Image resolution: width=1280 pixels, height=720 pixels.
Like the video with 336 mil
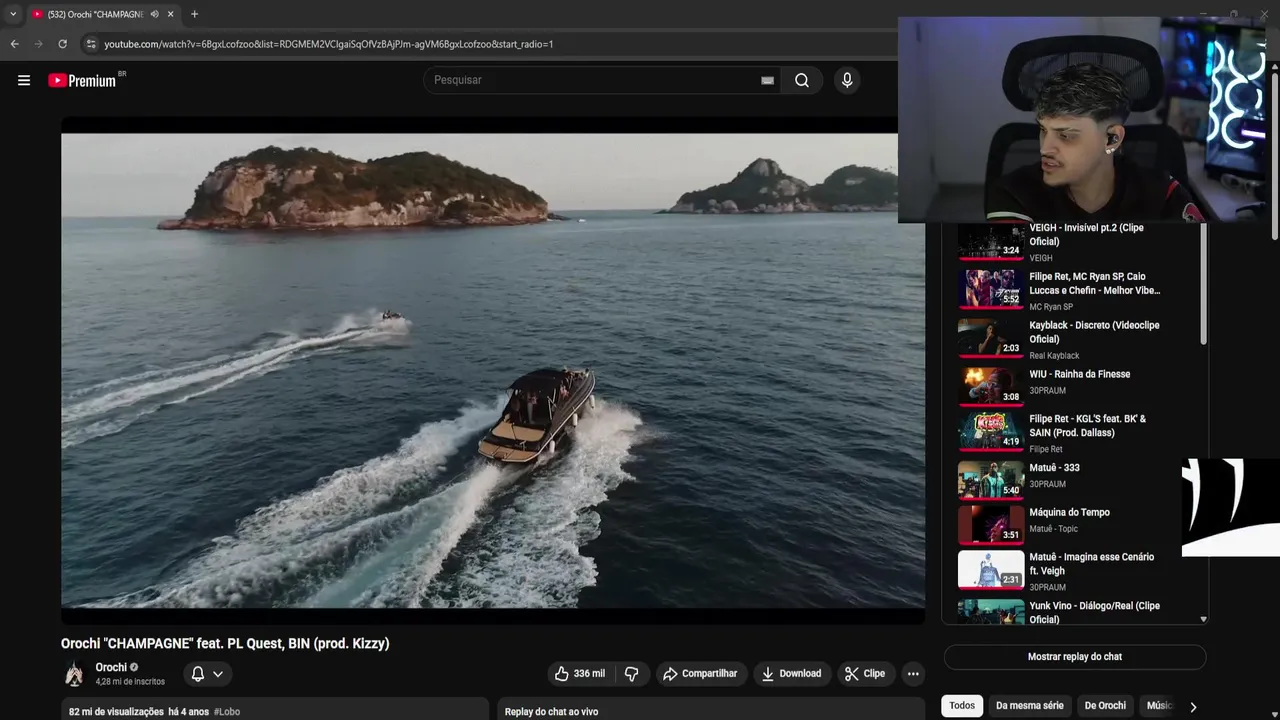(580, 674)
